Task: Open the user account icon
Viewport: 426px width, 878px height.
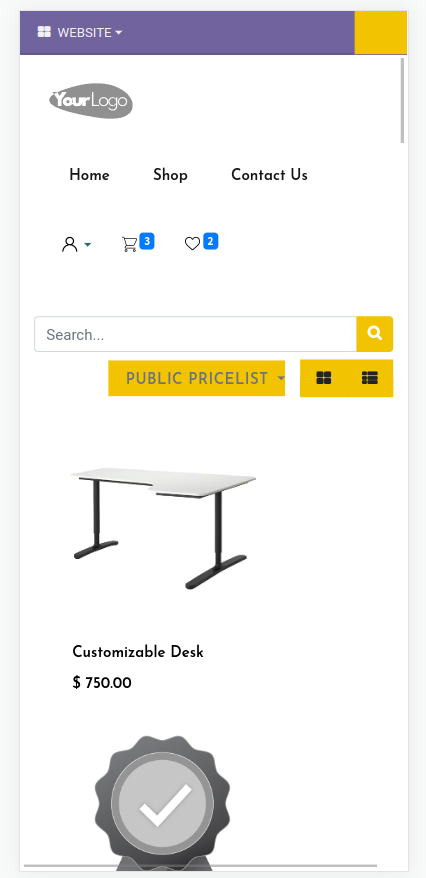Action: (x=69, y=244)
